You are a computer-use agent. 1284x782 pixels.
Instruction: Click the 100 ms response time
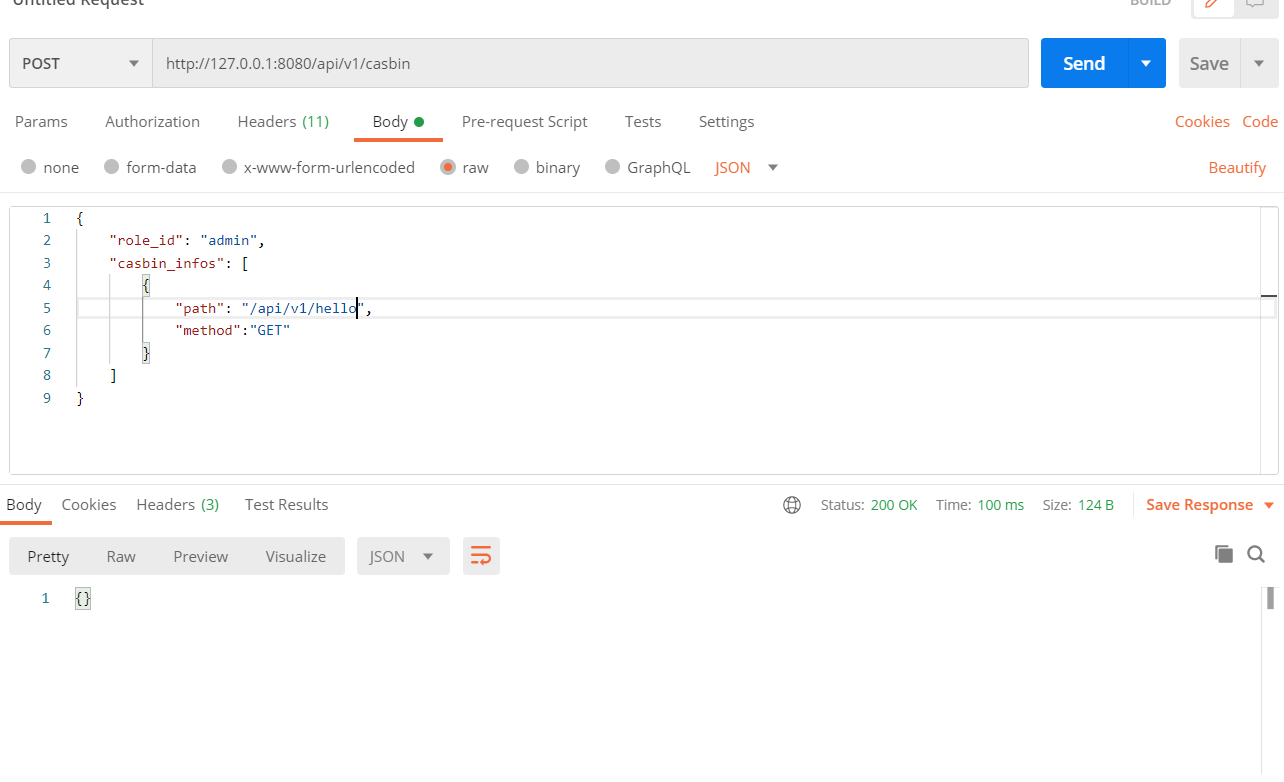coord(1001,505)
